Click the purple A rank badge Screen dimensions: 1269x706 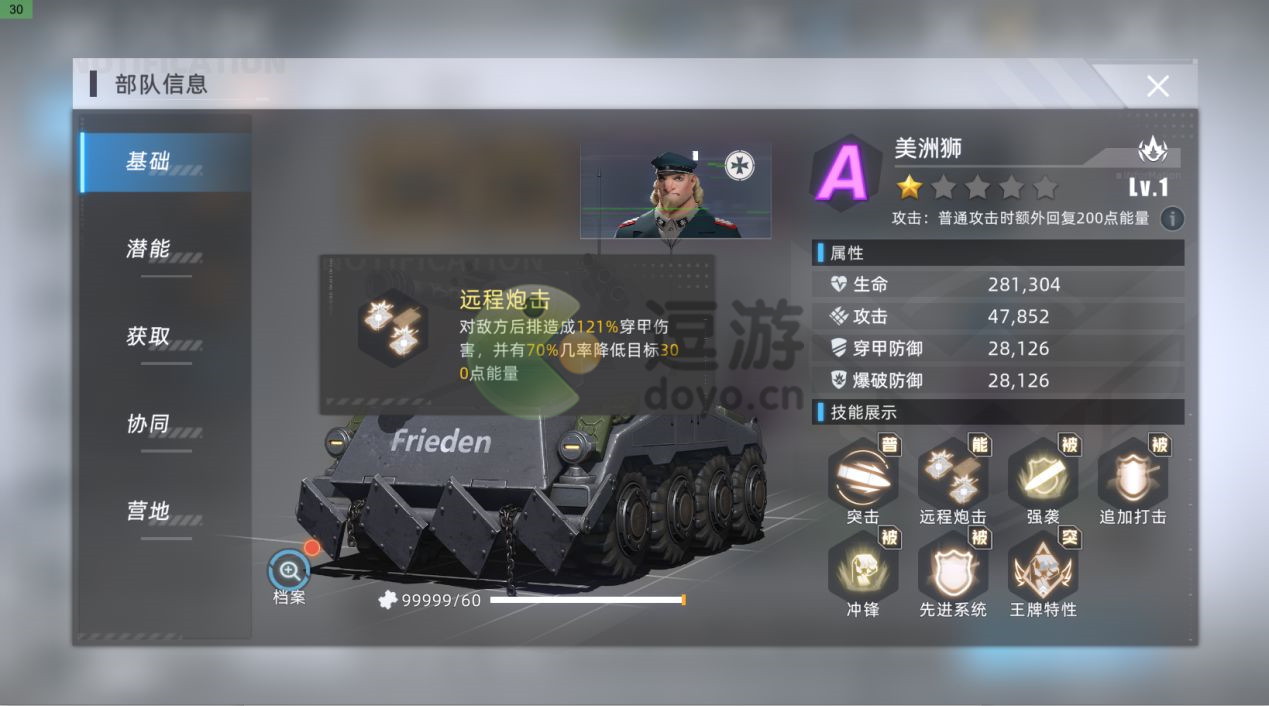click(845, 174)
